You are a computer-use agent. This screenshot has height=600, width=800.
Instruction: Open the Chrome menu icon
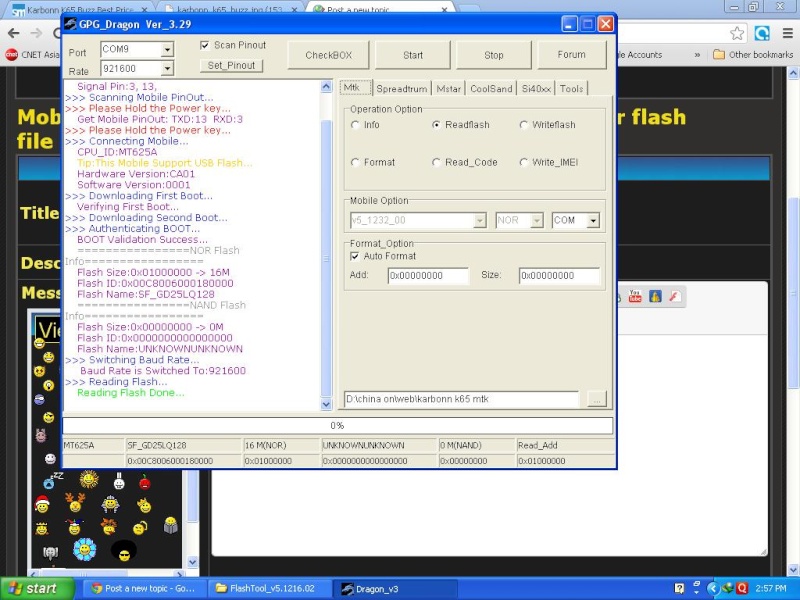tap(787, 34)
